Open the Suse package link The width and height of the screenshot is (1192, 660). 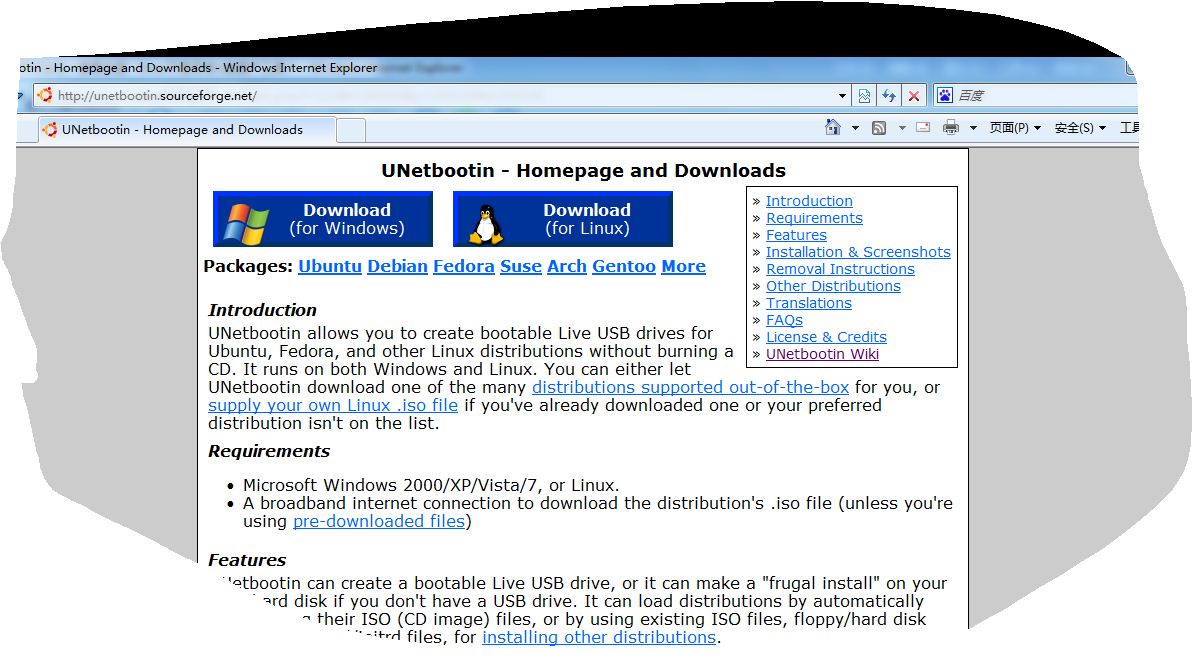[x=521, y=266]
